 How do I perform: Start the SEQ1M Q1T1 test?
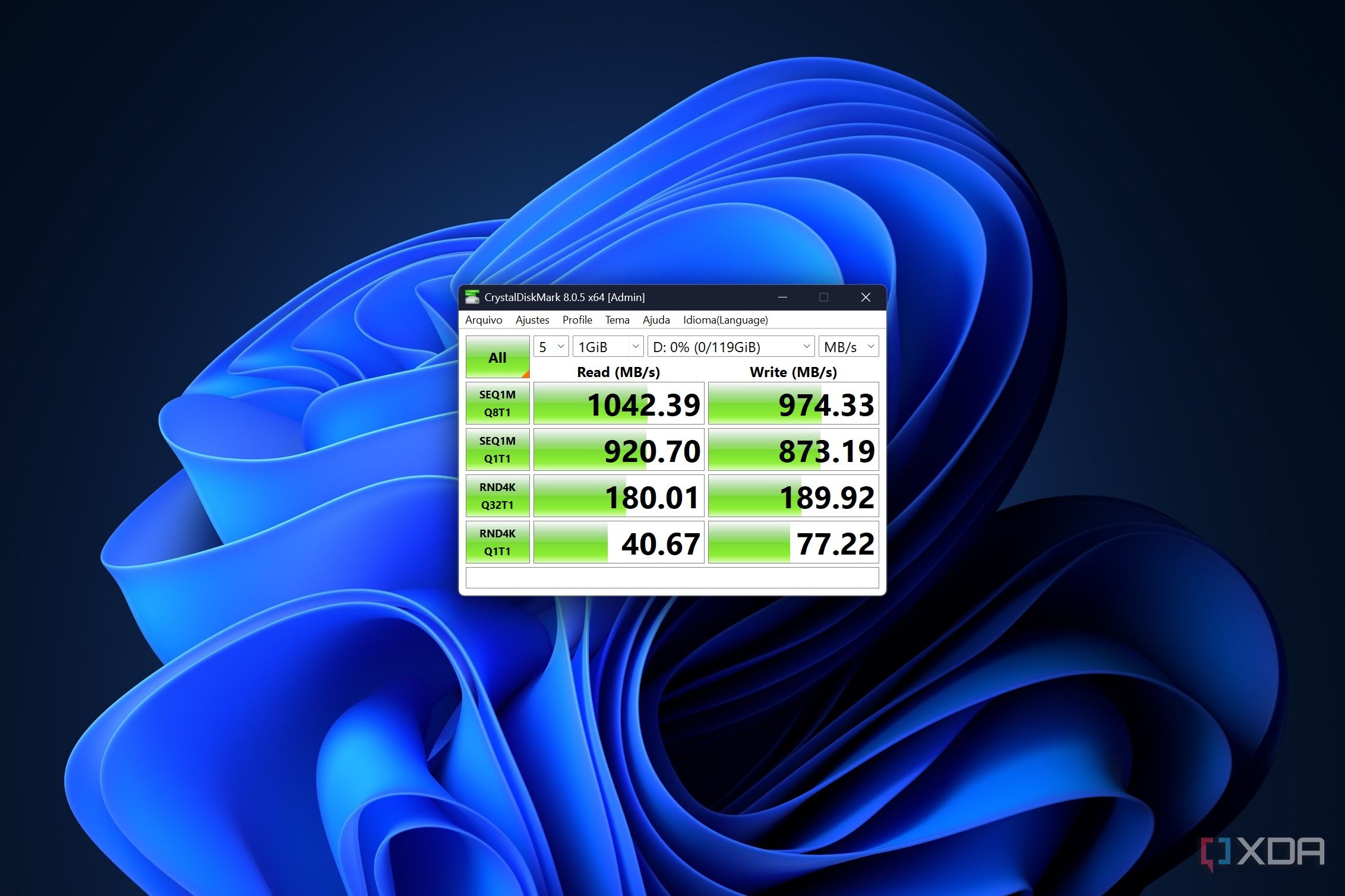[x=498, y=449]
